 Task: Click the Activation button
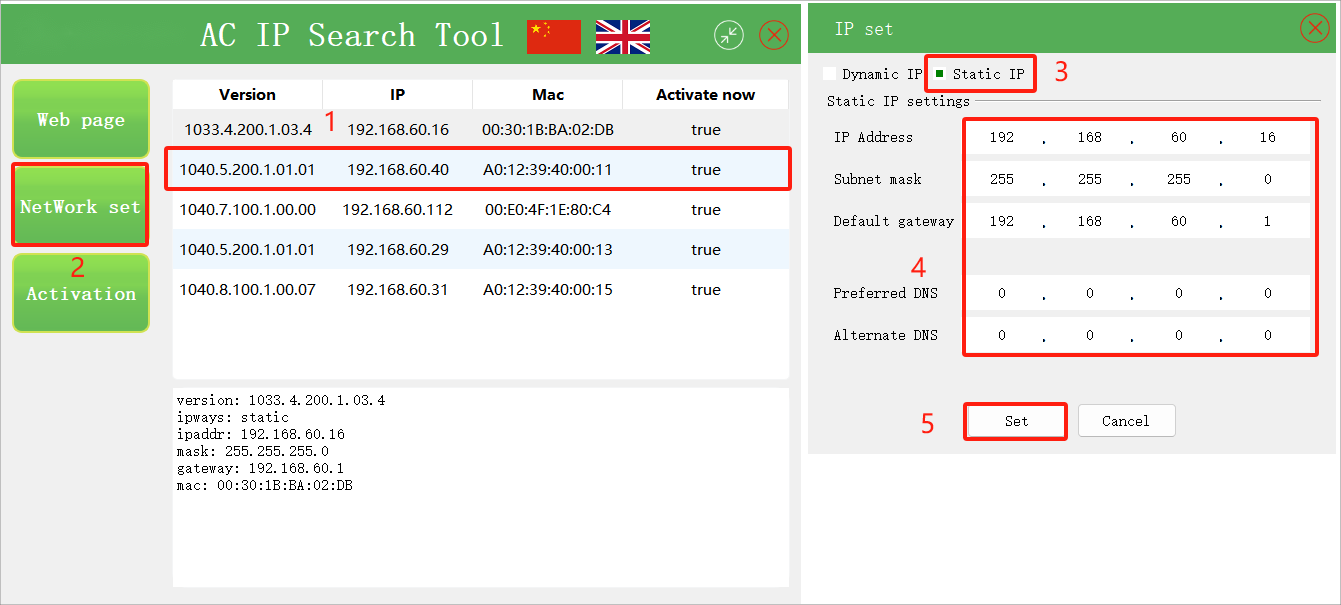coord(81,293)
